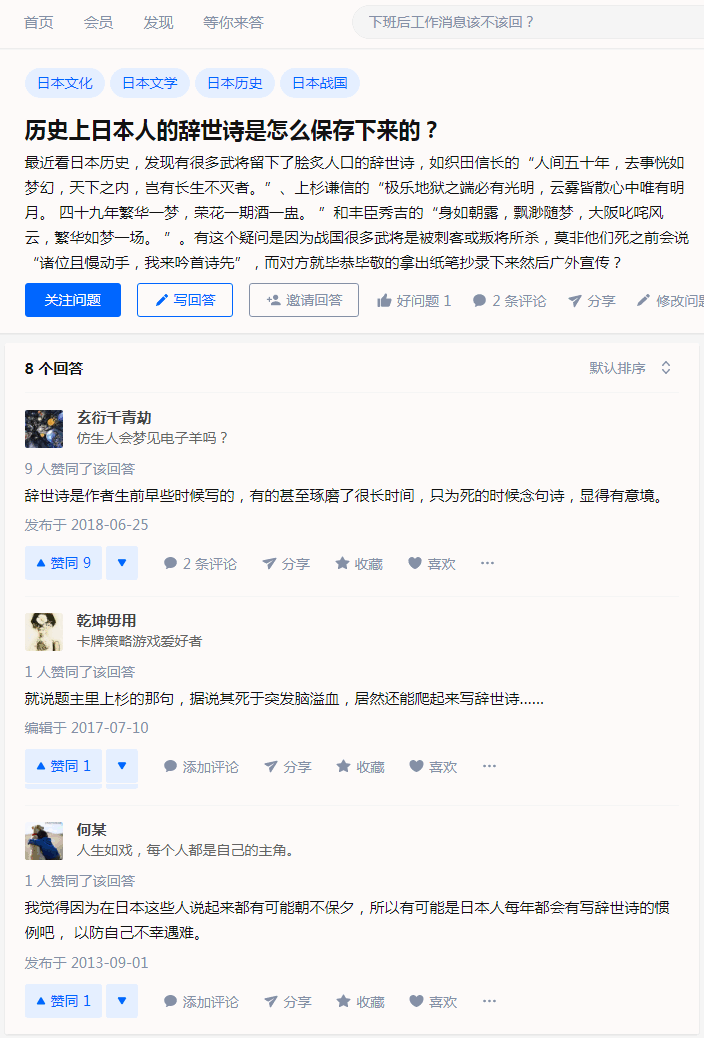Expand more options on 乾坤毋用's answer

click(489, 767)
